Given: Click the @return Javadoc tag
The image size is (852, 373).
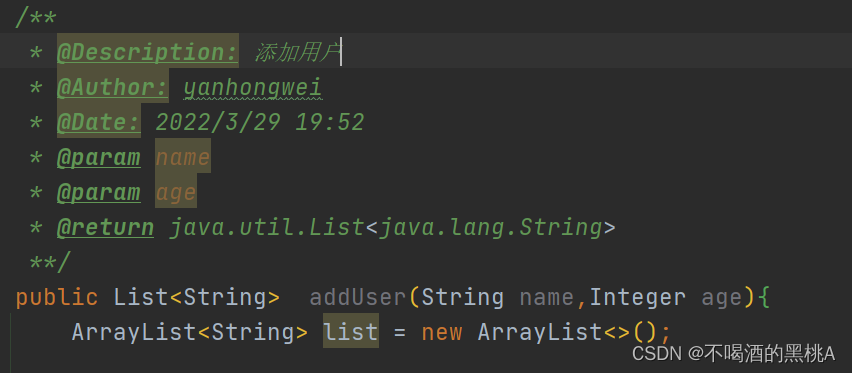Looking at the screenshot, I should 105,227.
